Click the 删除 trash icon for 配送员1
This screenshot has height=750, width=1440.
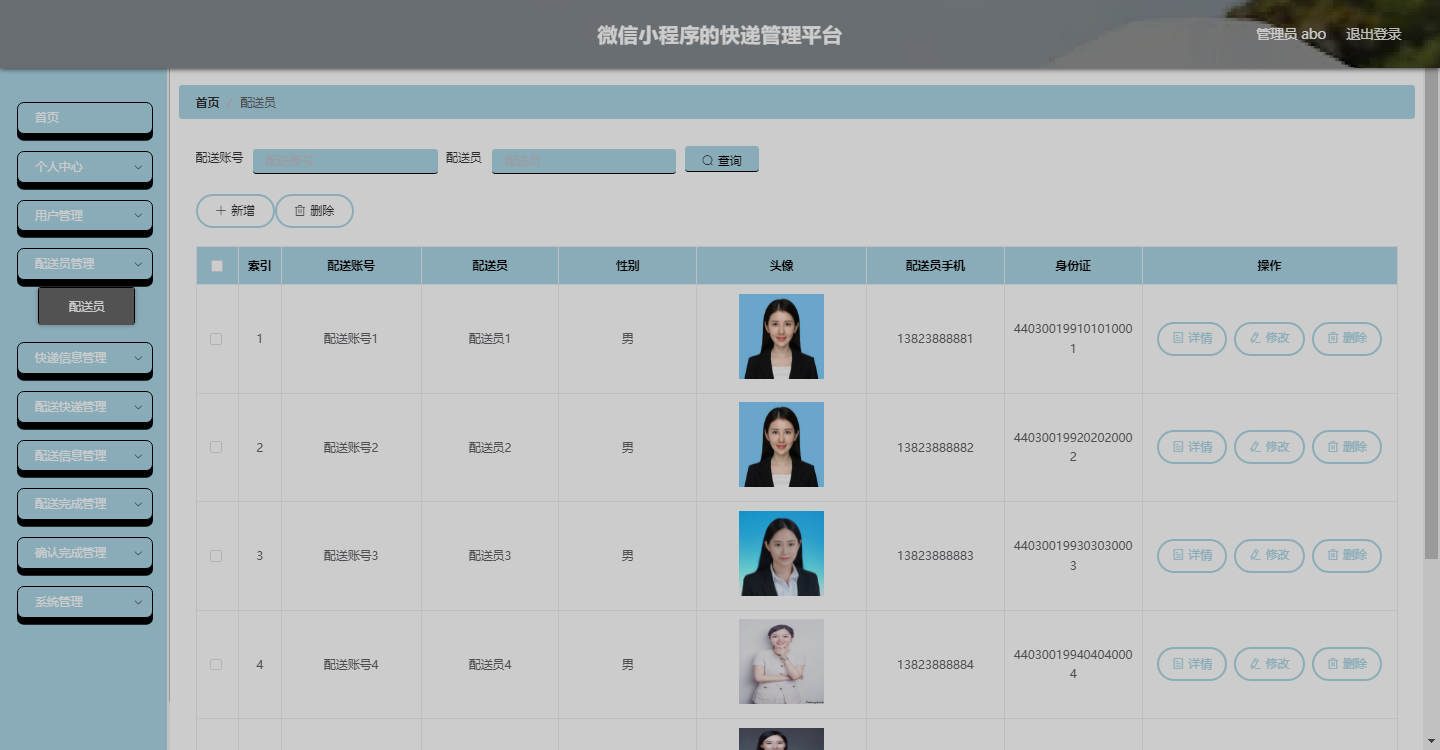coord(1333,338)
